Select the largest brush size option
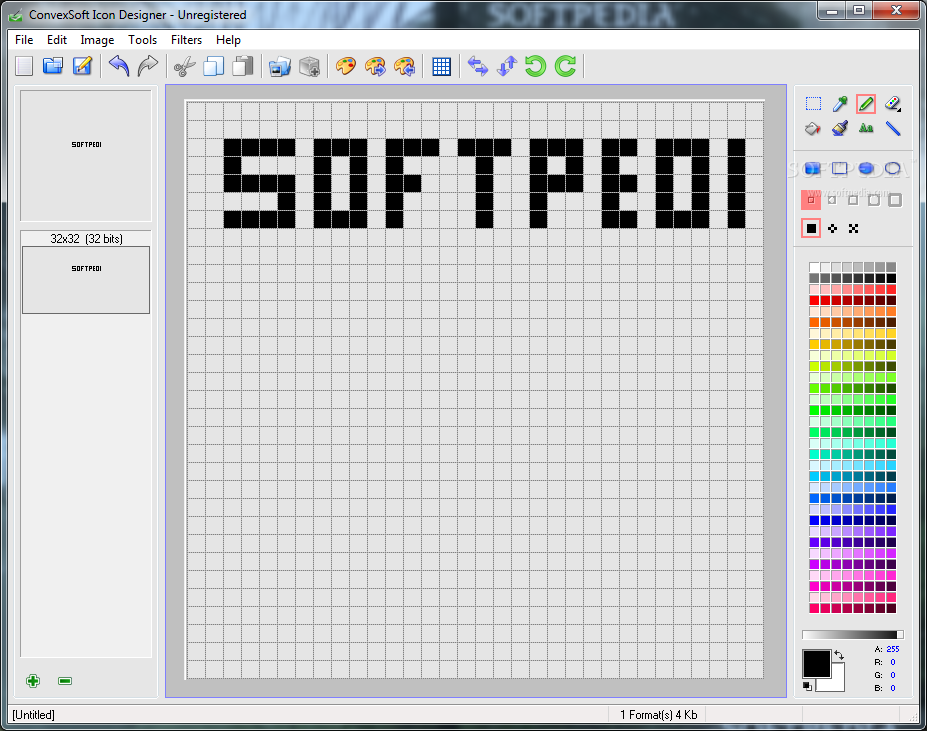This screenshot has width=927, height=731. pyautogui.click(x=895, y=200)
